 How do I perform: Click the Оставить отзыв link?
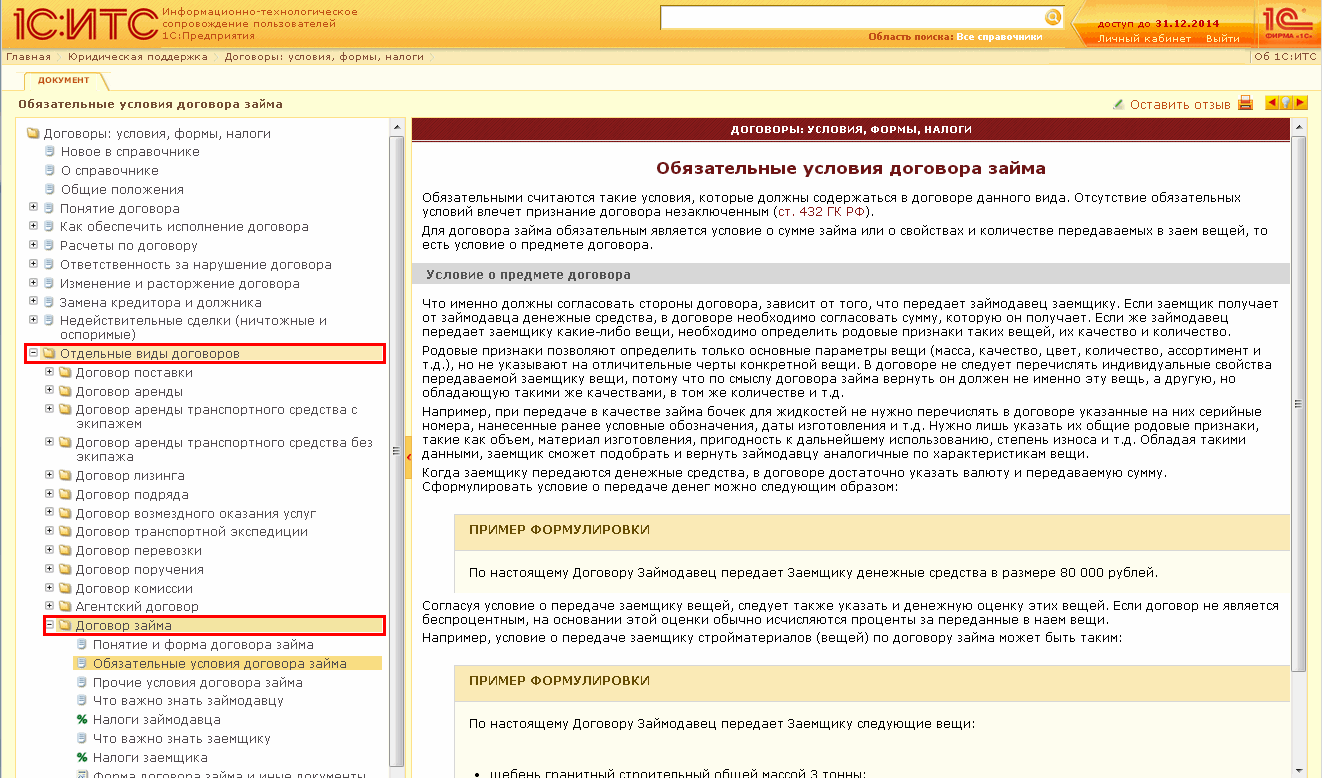pyautogui.click(x=1179, y=104)
